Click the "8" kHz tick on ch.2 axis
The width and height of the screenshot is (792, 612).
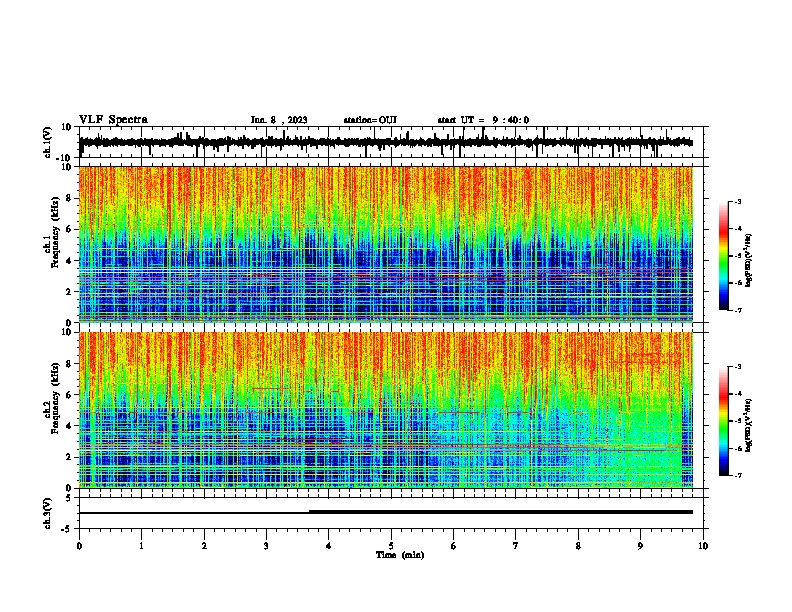[x=70, y=364]
